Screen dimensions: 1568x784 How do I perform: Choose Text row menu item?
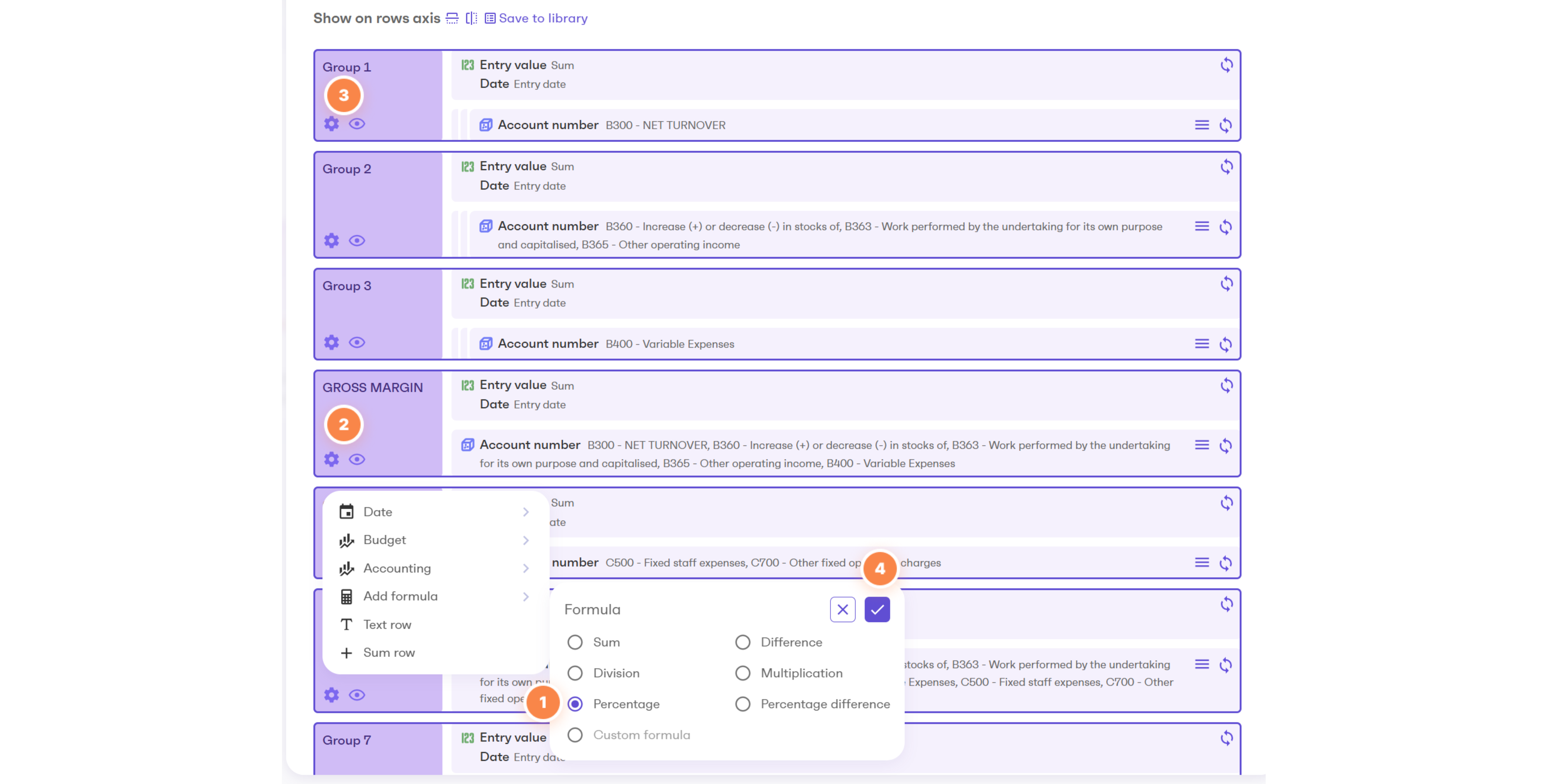click(435, 625)
